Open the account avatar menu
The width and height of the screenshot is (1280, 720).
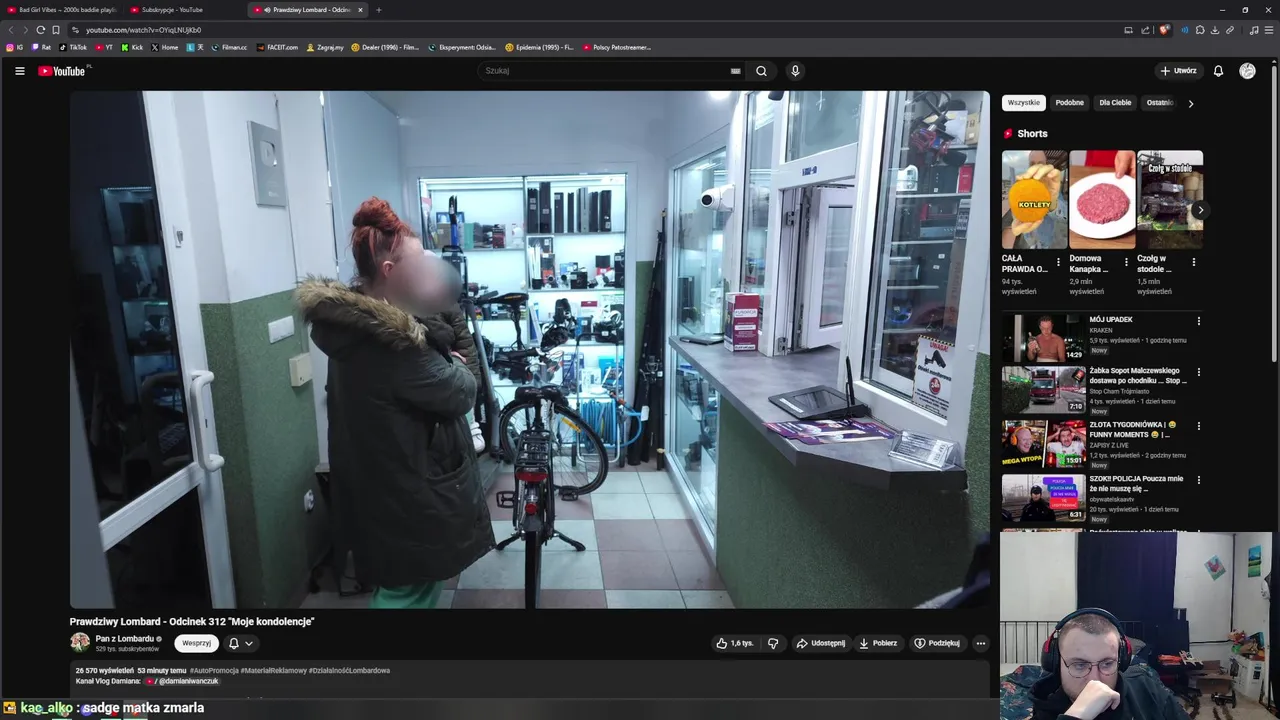point(1247,71)
